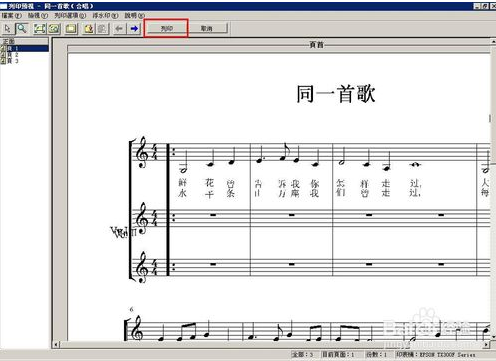Click the yellow add-page icon

point(88,29)
